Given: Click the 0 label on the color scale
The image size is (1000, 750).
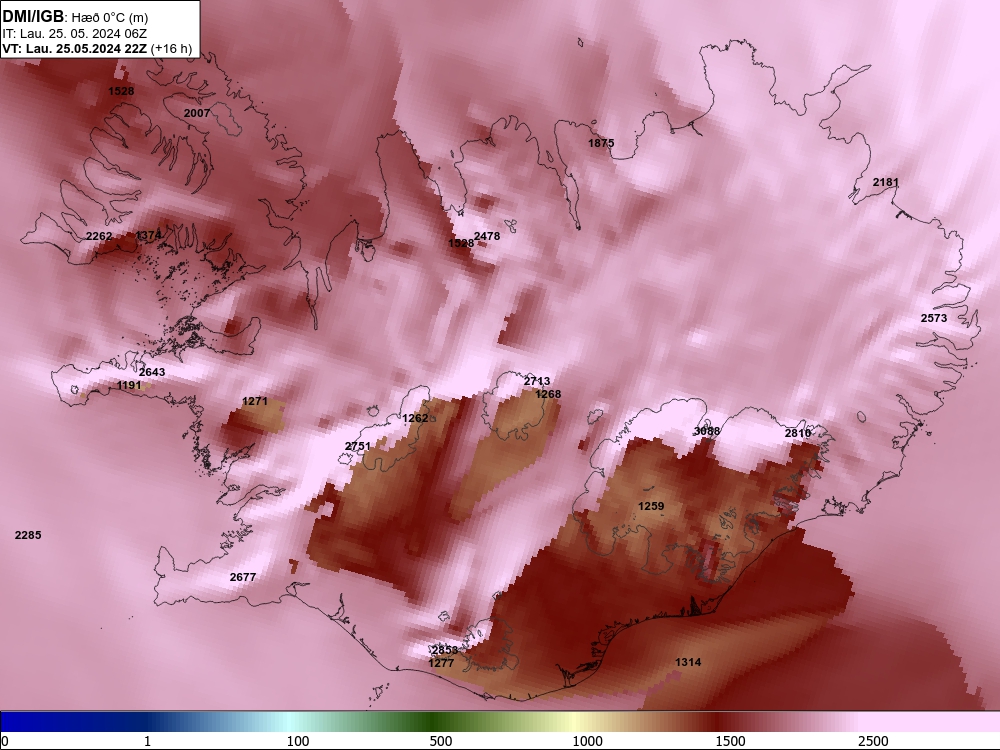Looking at the screenshot, I should 6,741.
